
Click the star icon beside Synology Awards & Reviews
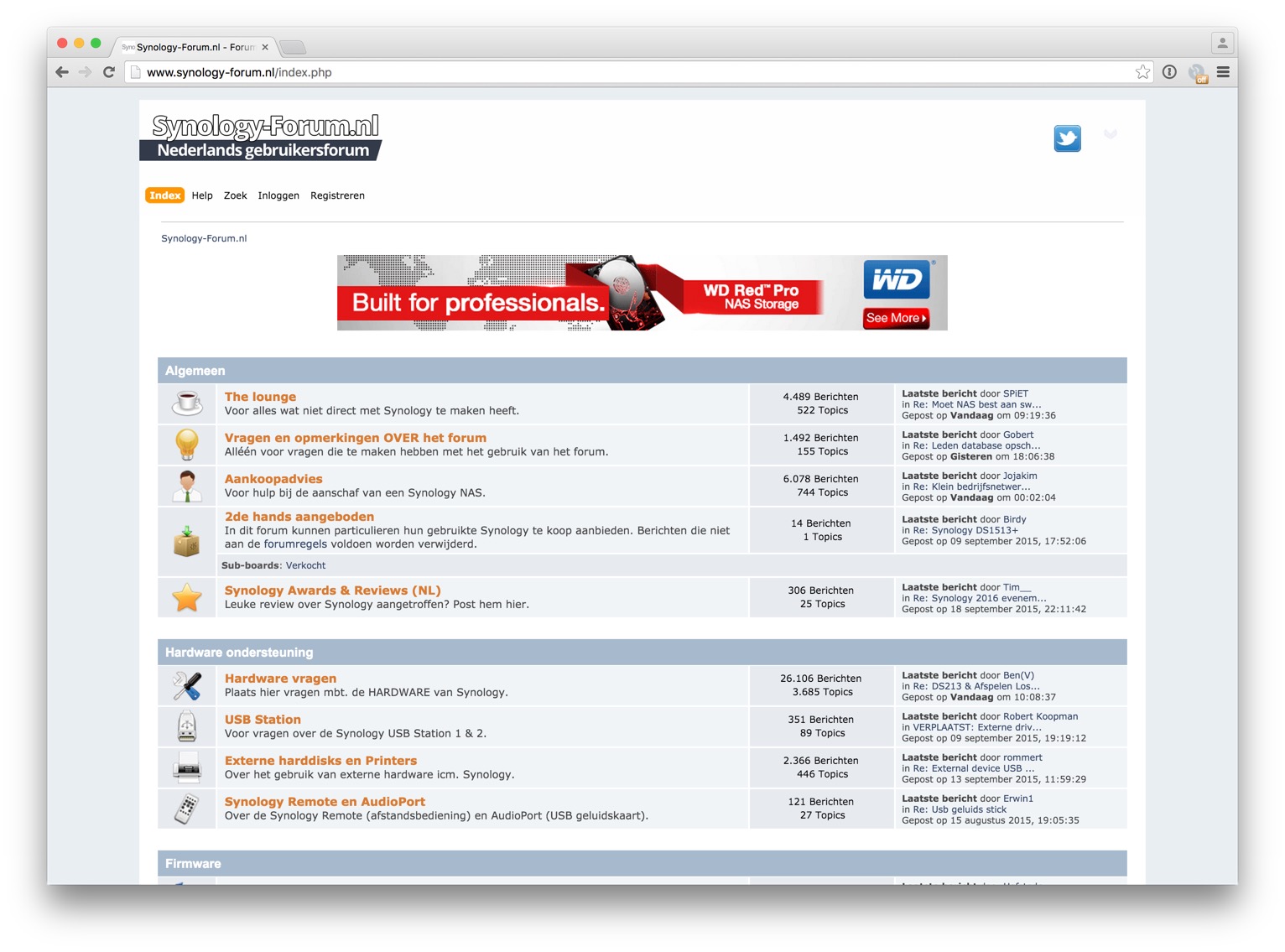(186, 597)
